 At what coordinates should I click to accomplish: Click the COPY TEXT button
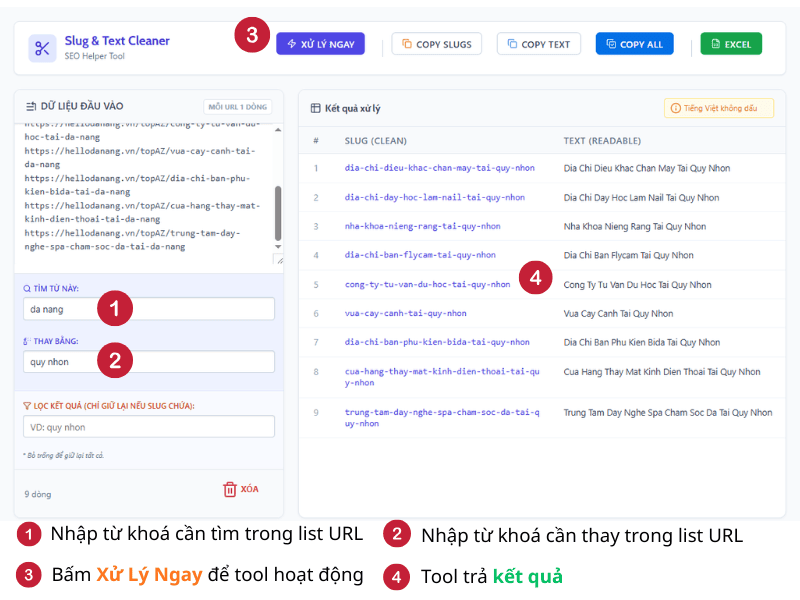[x=538, y=44]
